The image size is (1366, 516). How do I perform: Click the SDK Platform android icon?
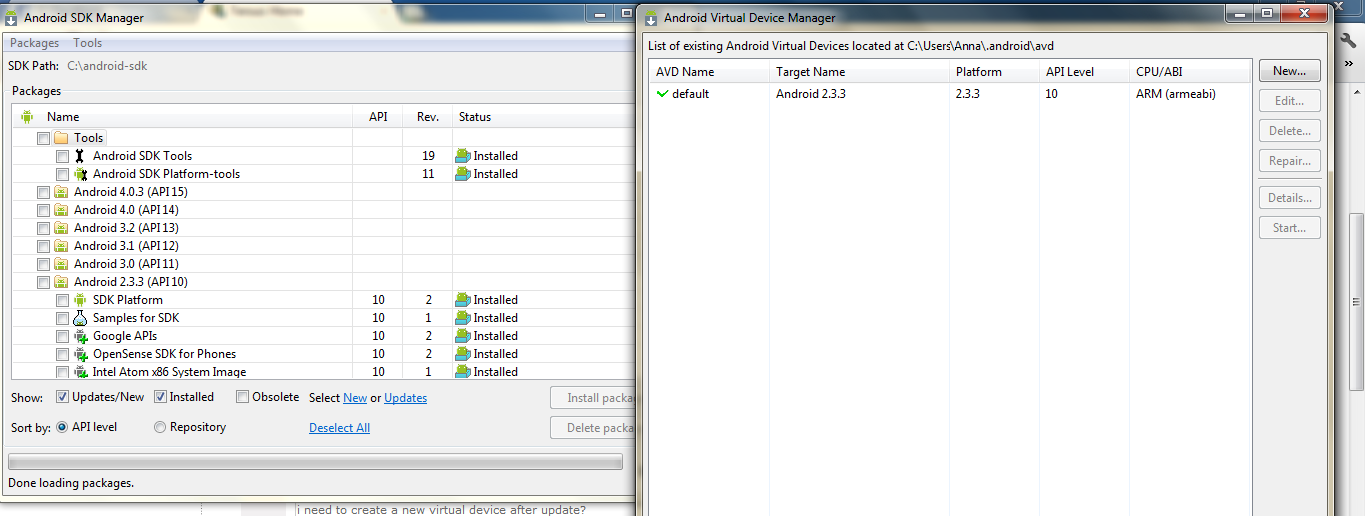click(x=80, y=300)
